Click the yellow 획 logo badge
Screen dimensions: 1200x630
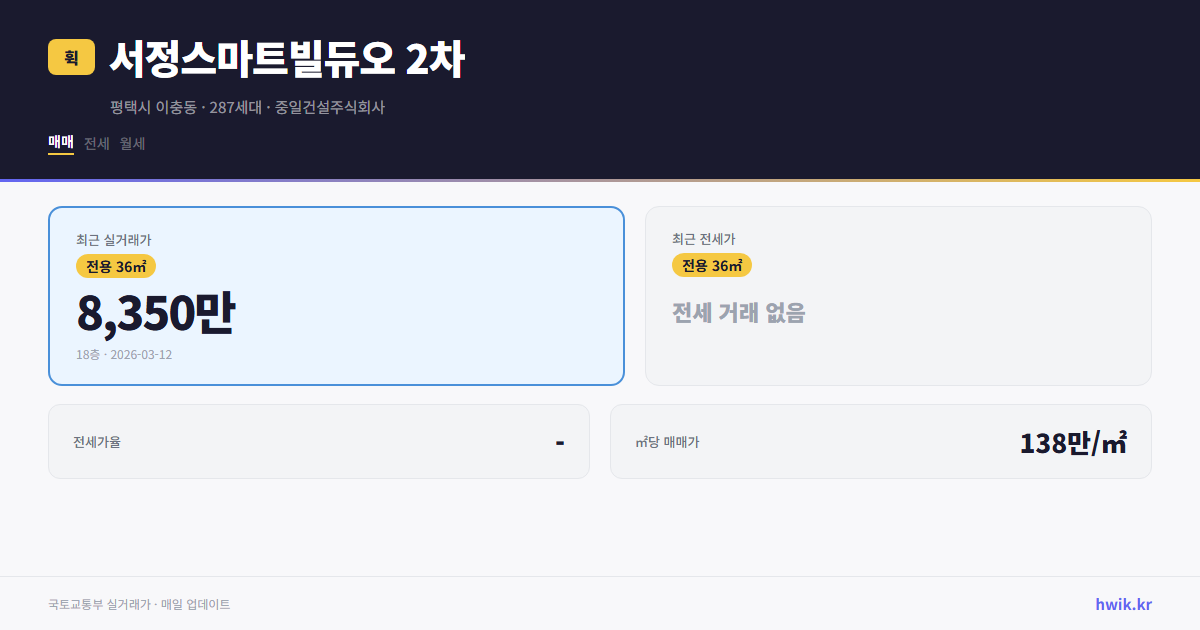coord(69,58)
